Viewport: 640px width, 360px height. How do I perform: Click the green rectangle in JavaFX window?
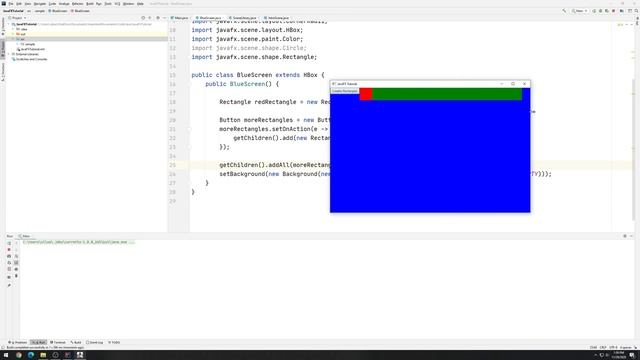[447, 94]
